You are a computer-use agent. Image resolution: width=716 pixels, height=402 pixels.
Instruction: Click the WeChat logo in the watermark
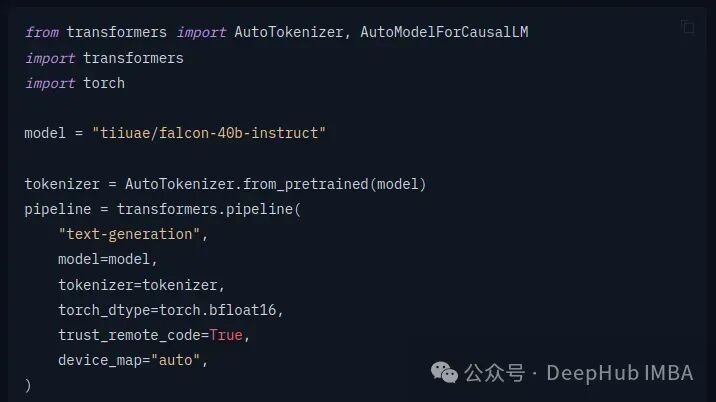tap(447, 372)
